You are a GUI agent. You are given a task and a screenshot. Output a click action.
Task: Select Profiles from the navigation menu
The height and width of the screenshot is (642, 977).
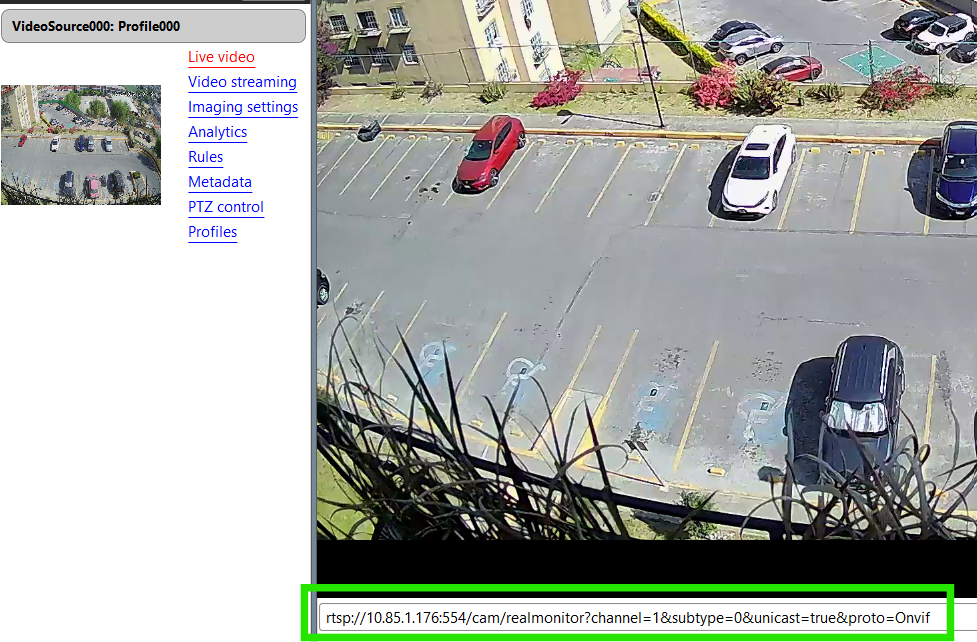[x=212, y=232]
